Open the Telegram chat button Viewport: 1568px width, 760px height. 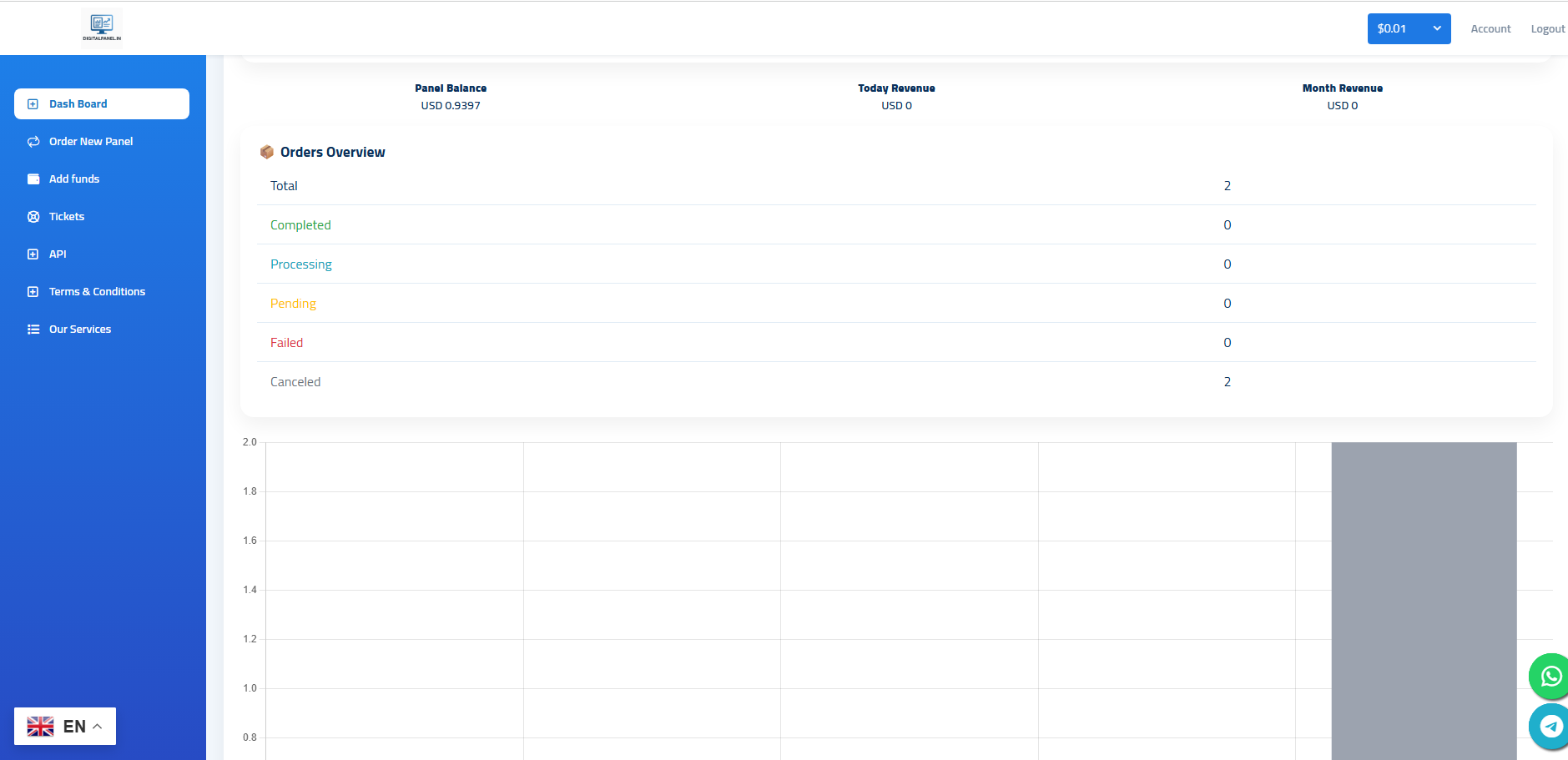click(1550, 727)
